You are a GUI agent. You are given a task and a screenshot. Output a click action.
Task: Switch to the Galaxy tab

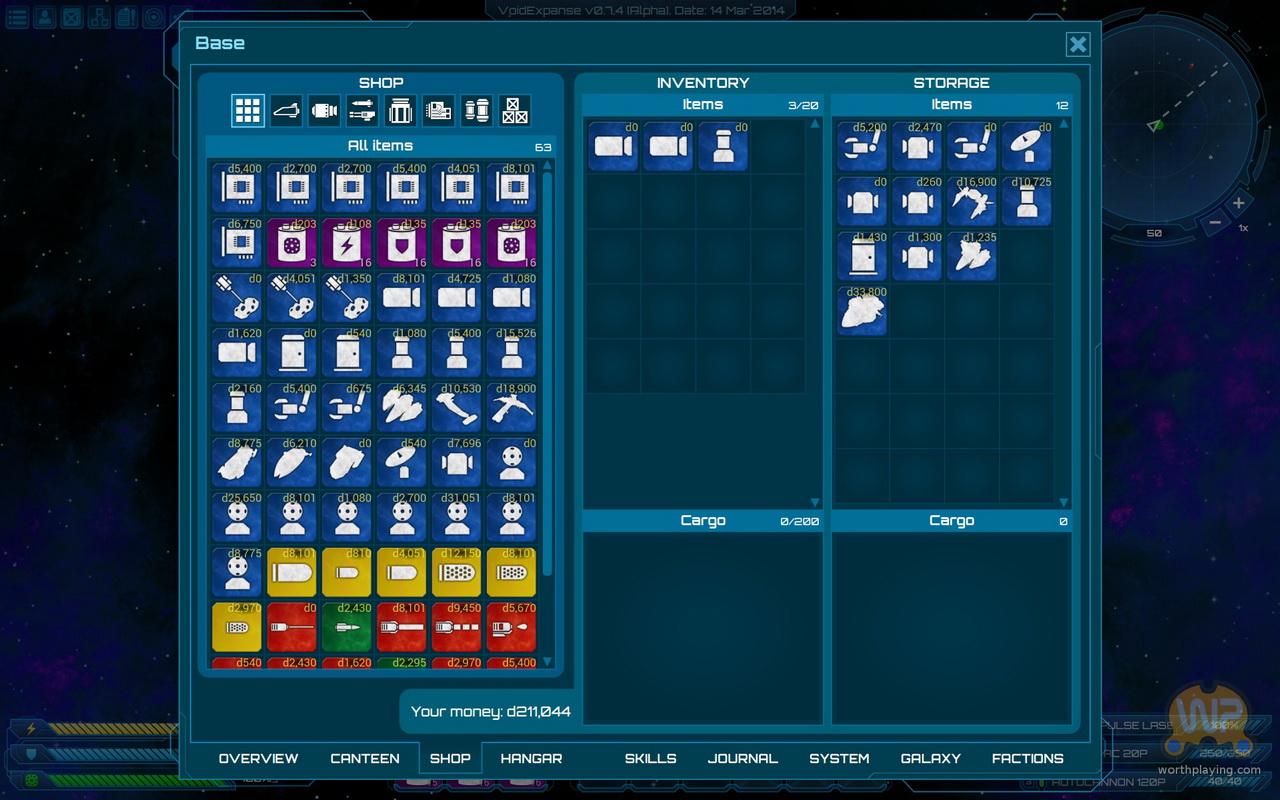point(930,758)
